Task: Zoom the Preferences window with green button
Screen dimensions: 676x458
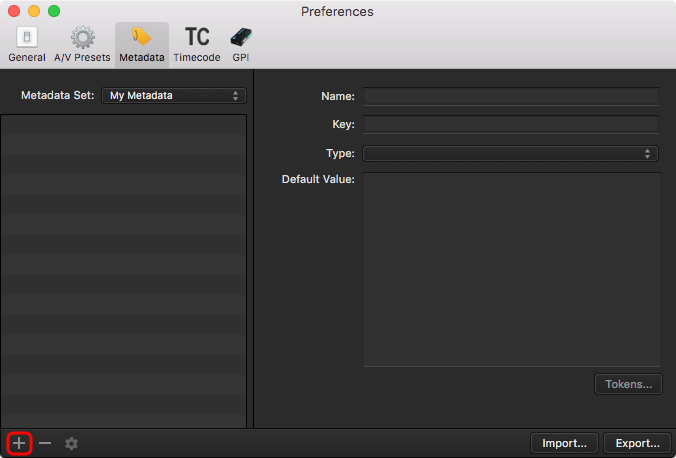Action: pos(54,11)
